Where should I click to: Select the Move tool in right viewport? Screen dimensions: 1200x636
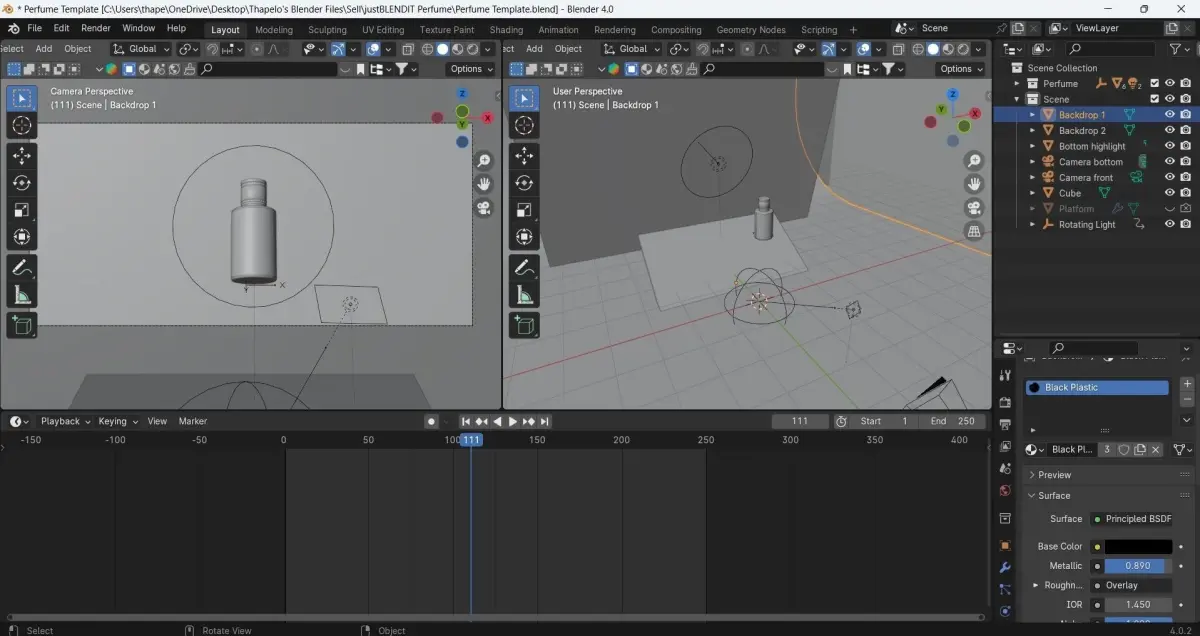click(524, 155)
